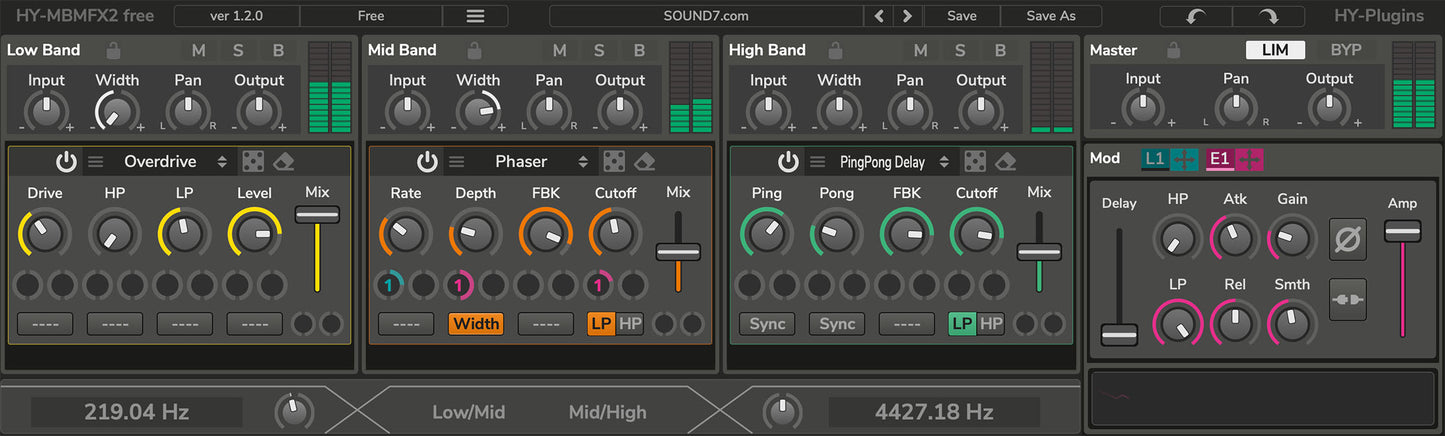Open Overdrive options list icon
This screenshot has height=436, width=1445.
[95, 161]
